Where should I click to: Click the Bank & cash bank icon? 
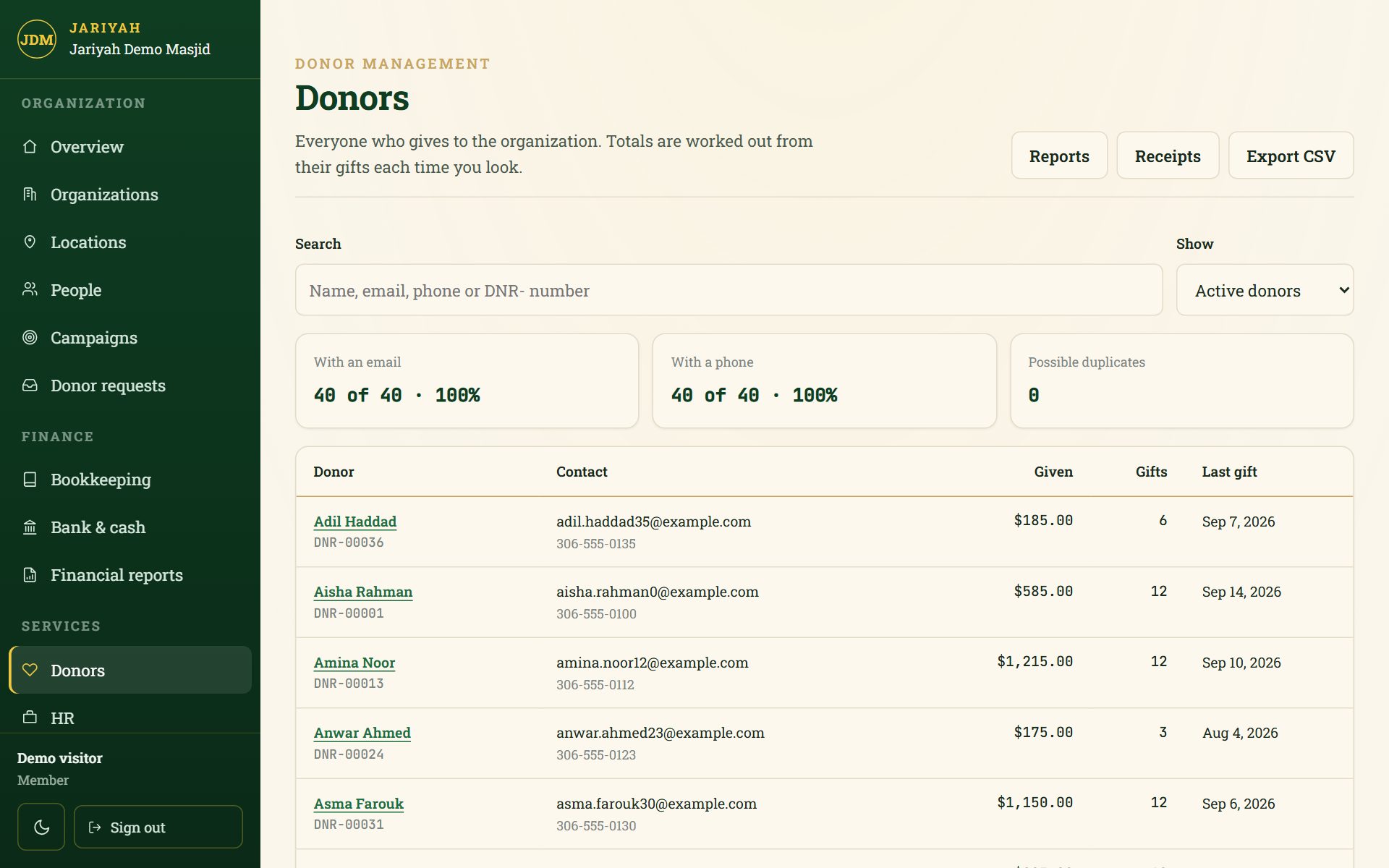30,527
